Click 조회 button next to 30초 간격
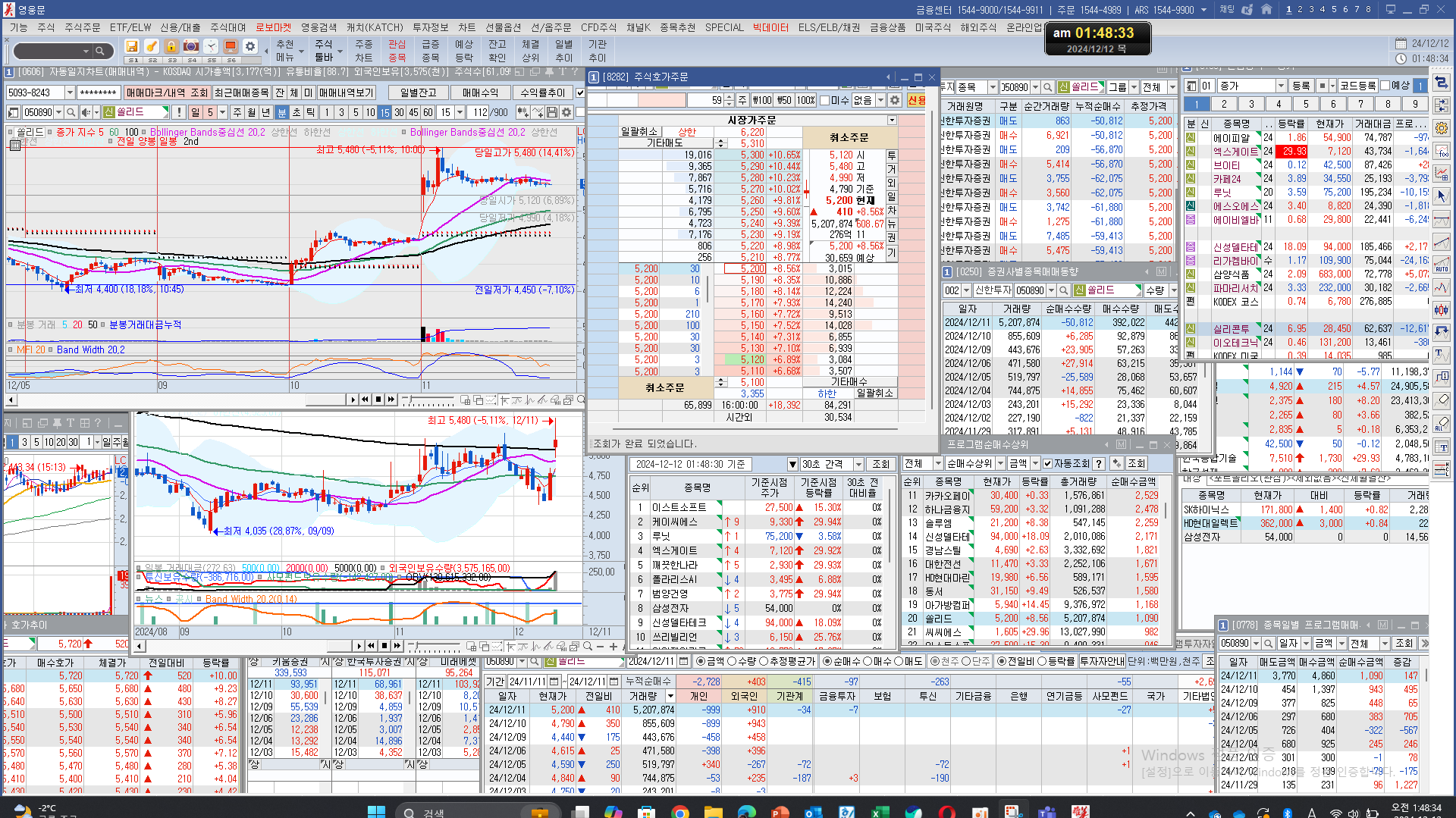The height and width of the screenshot is (818, 1456). pos(880,464)
